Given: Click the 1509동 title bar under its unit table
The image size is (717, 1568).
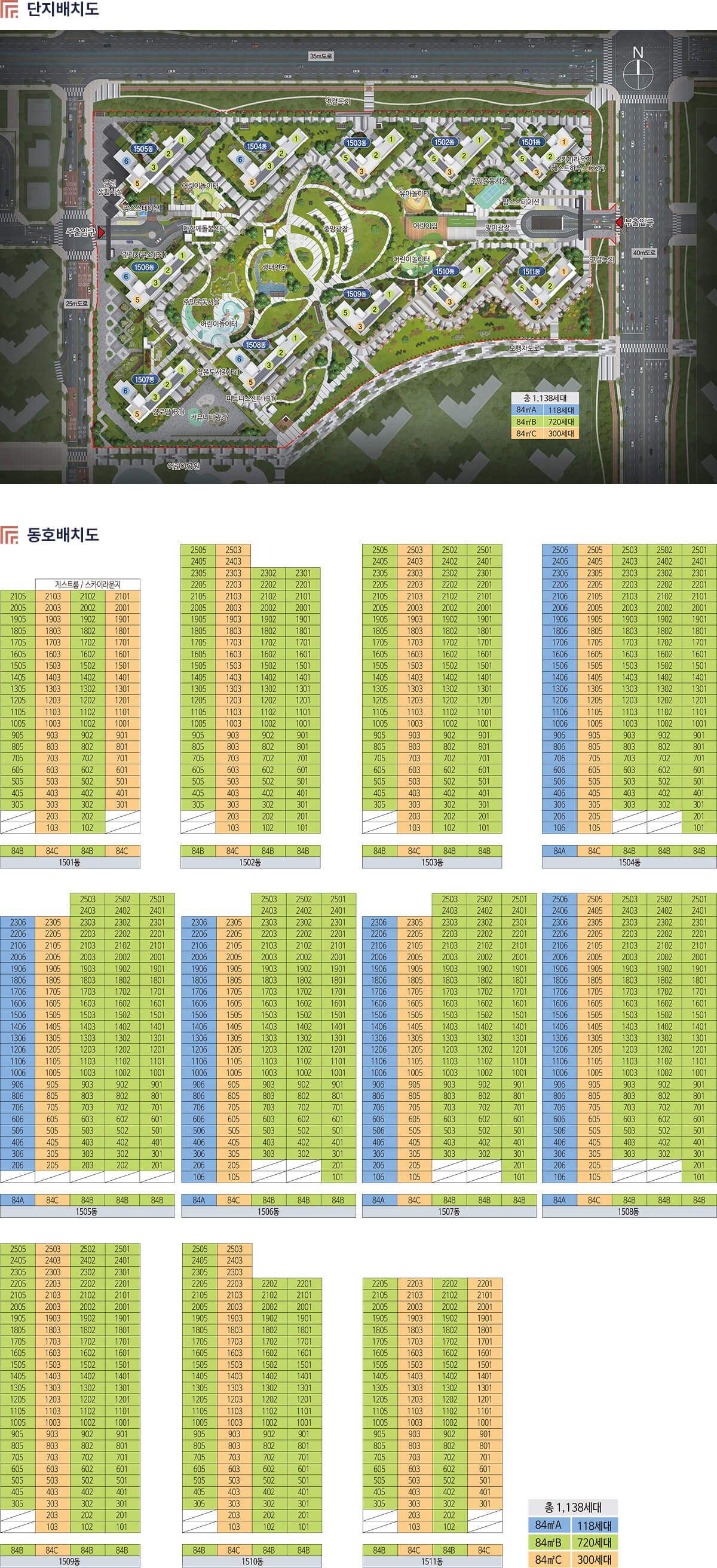Looking at the screenshot, I should point(70,1562).
